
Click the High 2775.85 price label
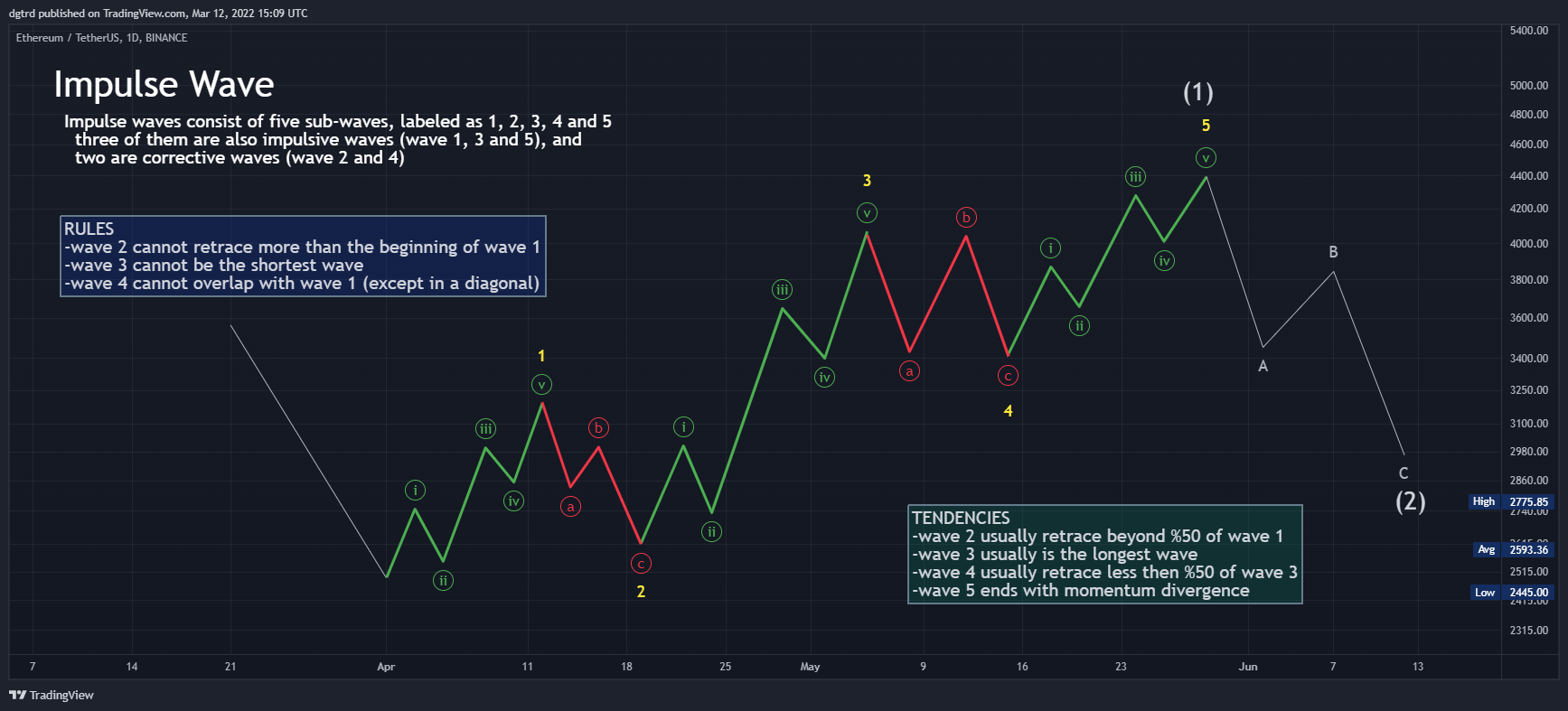pos(1511,501)
